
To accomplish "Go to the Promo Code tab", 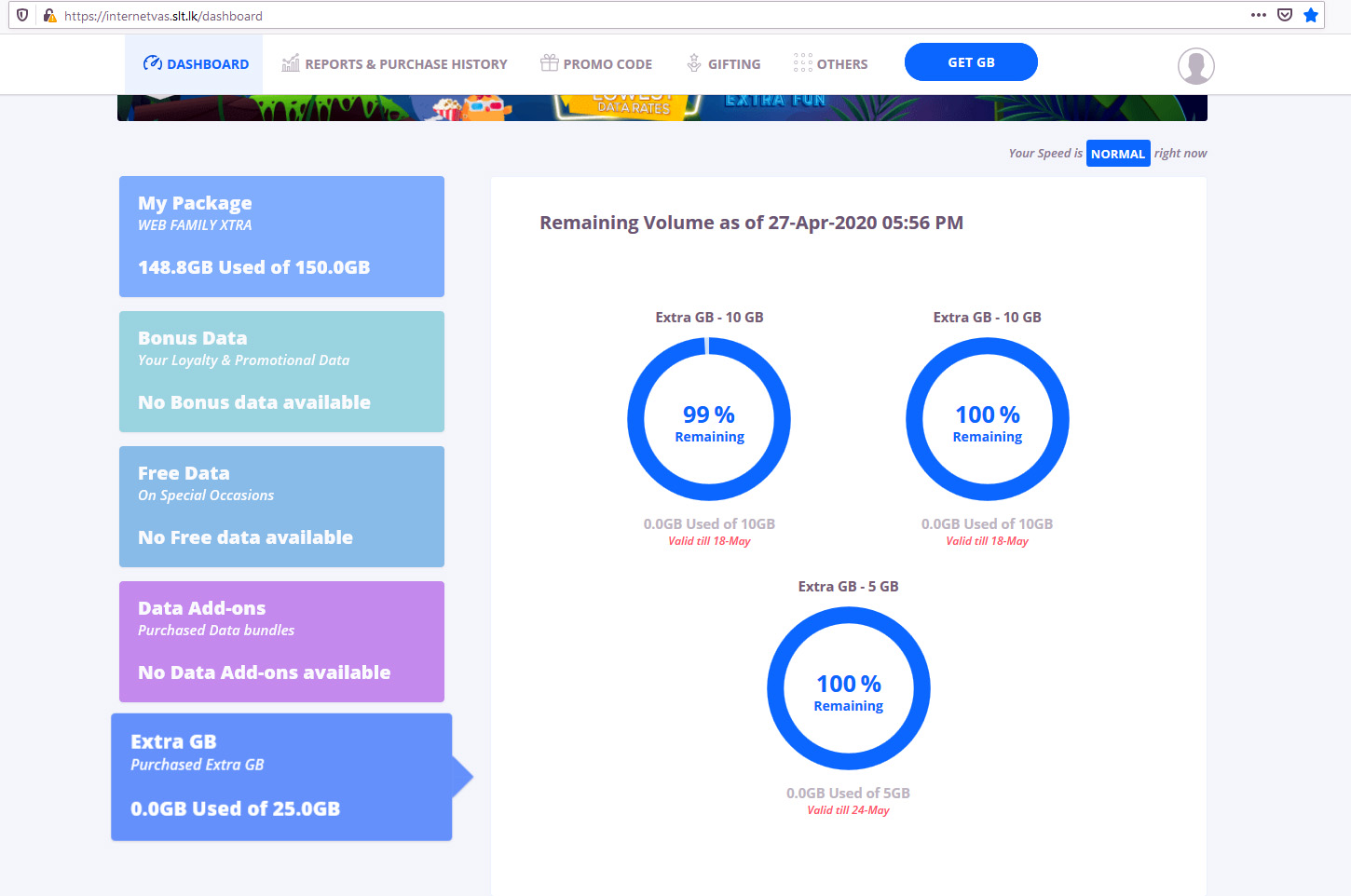I will click(x=596, y=64).
